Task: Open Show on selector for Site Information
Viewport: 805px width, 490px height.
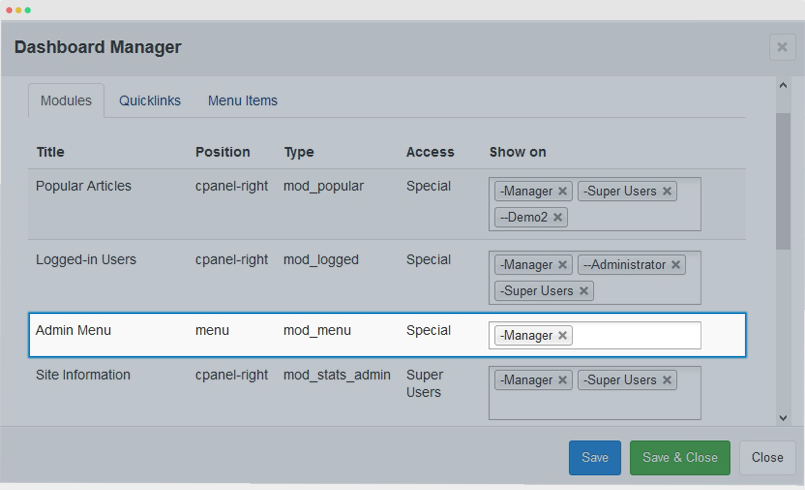Action: point(595,406)
